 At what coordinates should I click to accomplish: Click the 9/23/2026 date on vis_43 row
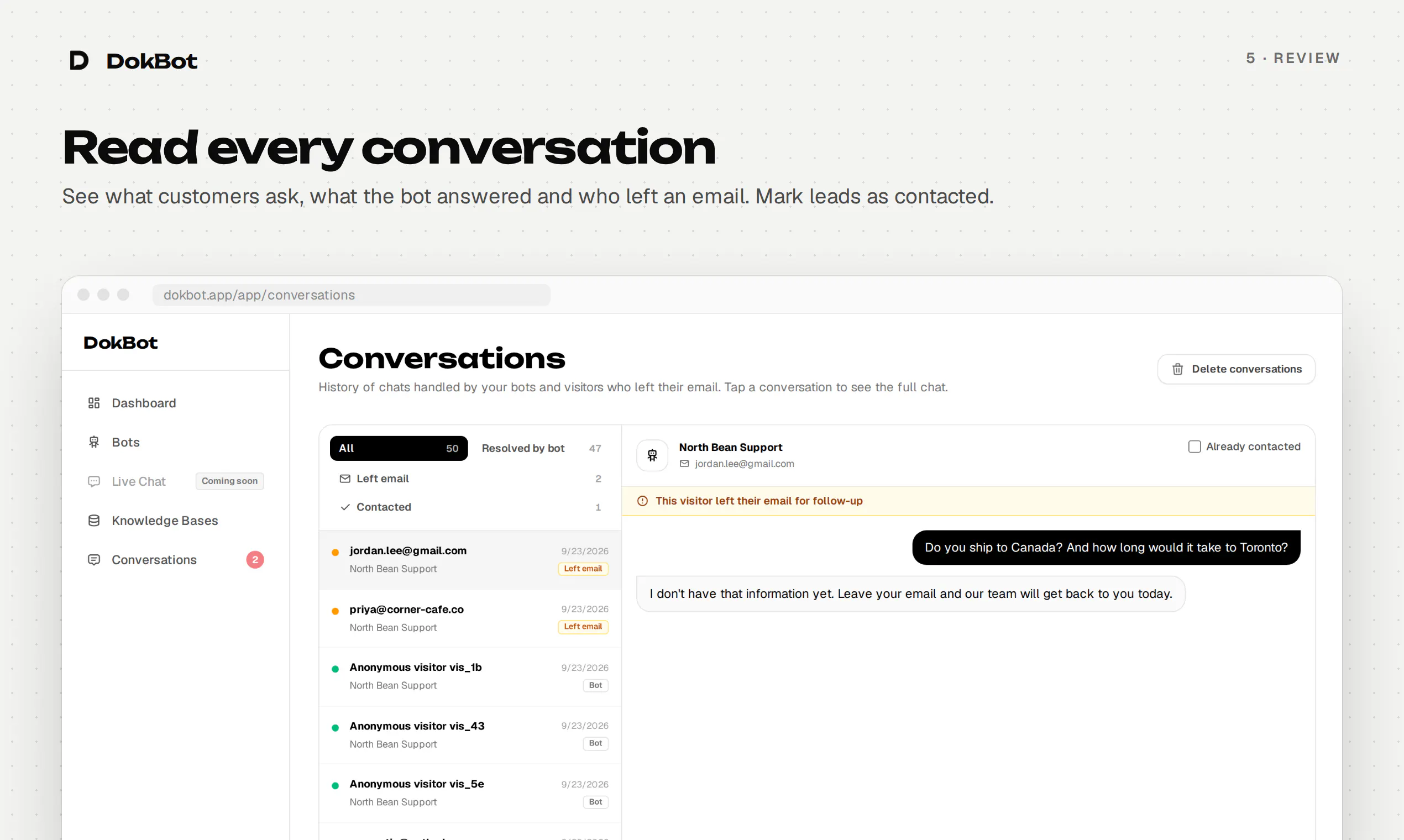point(585,726)
